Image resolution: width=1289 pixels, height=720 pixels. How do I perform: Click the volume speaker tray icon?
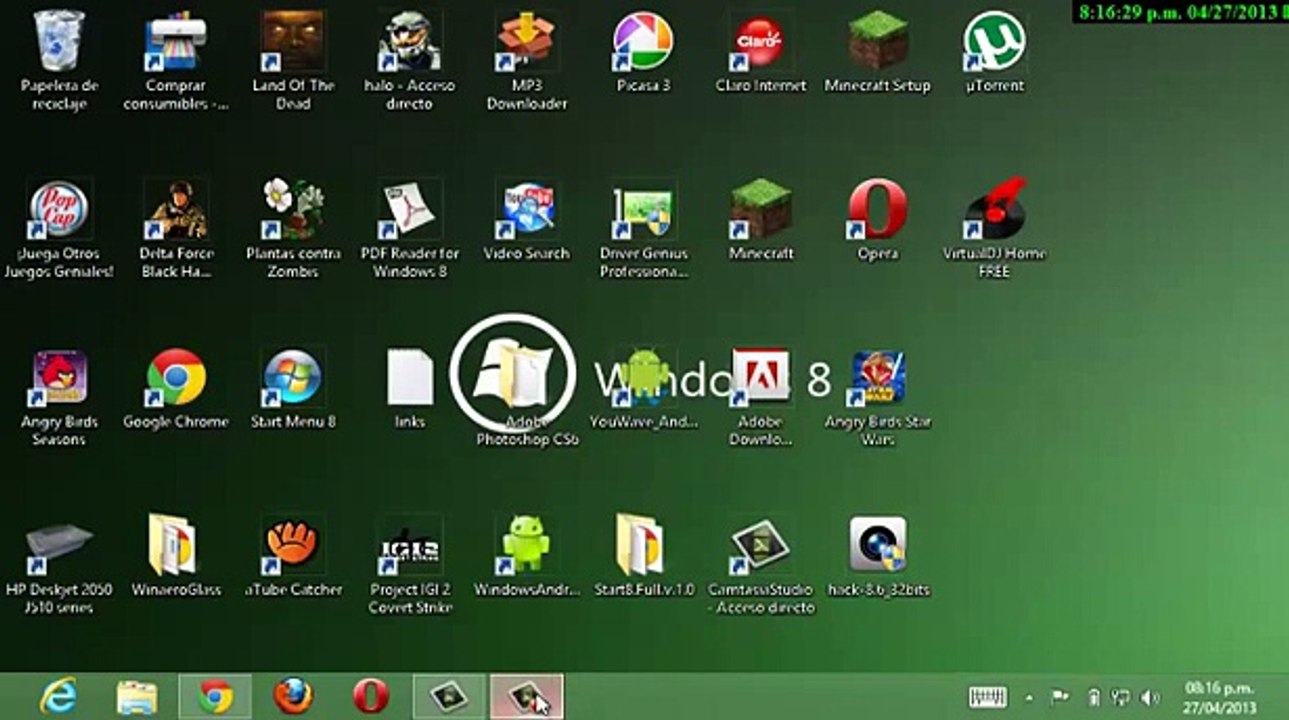[1150, 697]
